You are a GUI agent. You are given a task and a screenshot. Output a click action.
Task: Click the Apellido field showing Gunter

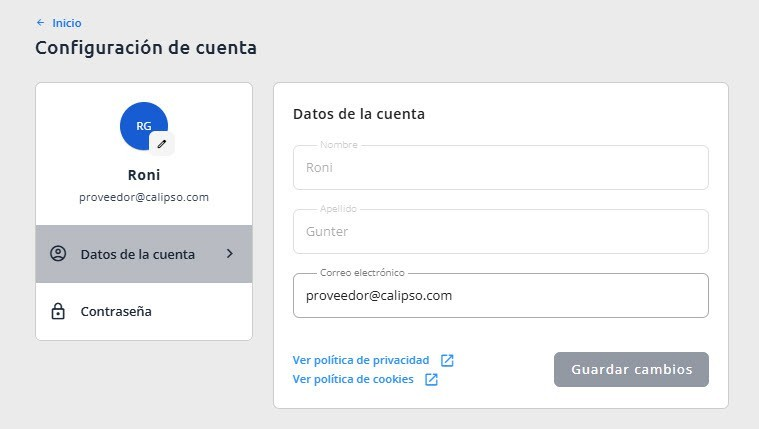click(501, 231)
